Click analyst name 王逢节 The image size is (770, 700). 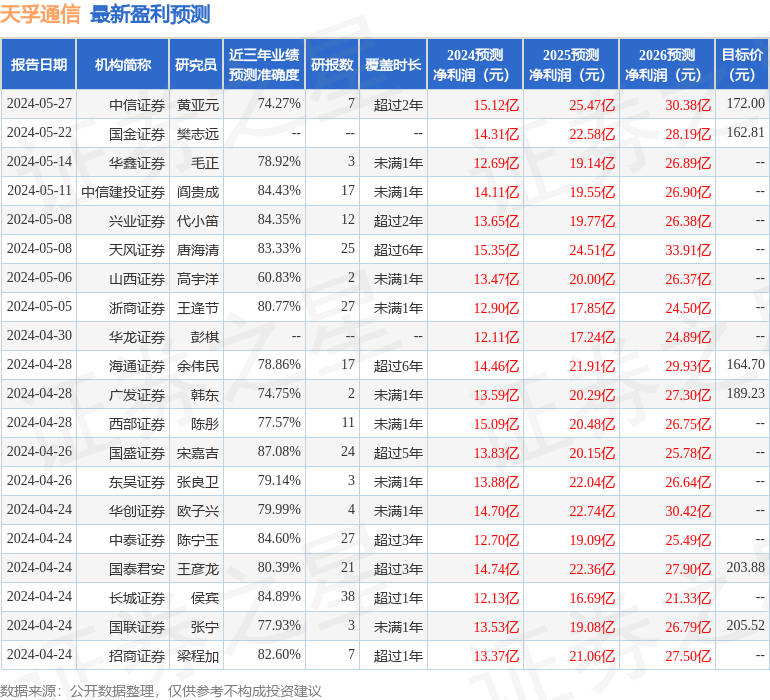click(x=198, y=308)
